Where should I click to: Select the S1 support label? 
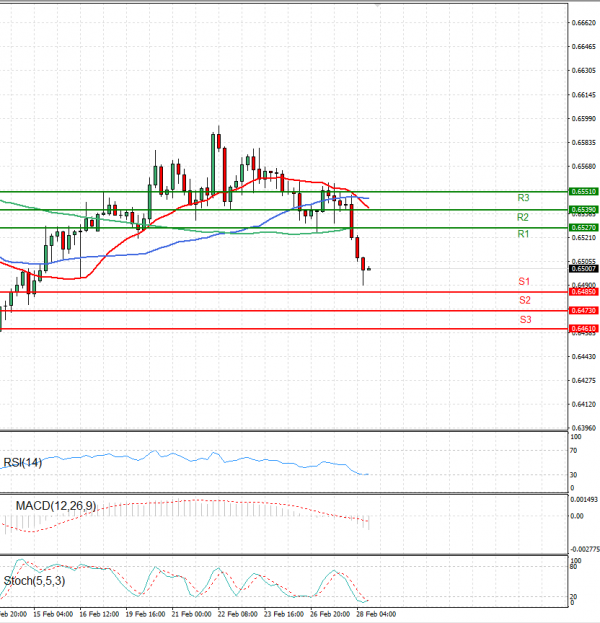pos(524,282)
